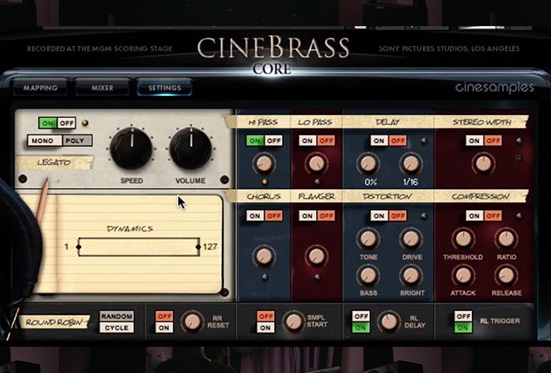Click the amber LED below Hi Pass knob
The height and width of the screenshot is (373, 551).
264,182
